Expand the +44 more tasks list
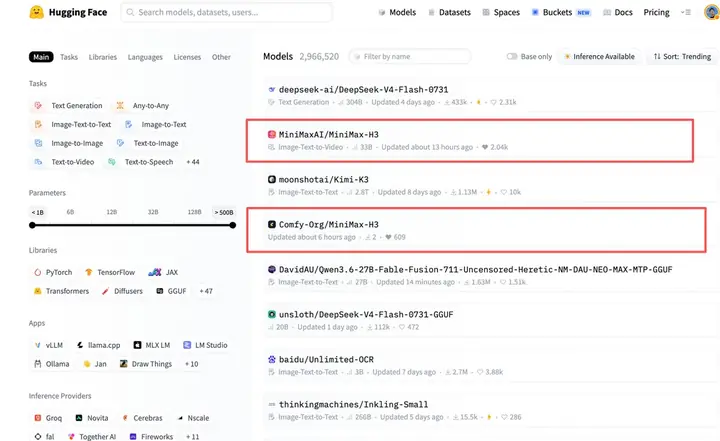This screenshot has height=441, width=720. [x=193, y=162]
